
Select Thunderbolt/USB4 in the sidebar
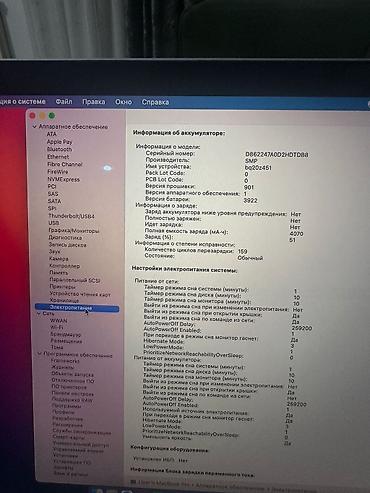(x=71, y=216)
